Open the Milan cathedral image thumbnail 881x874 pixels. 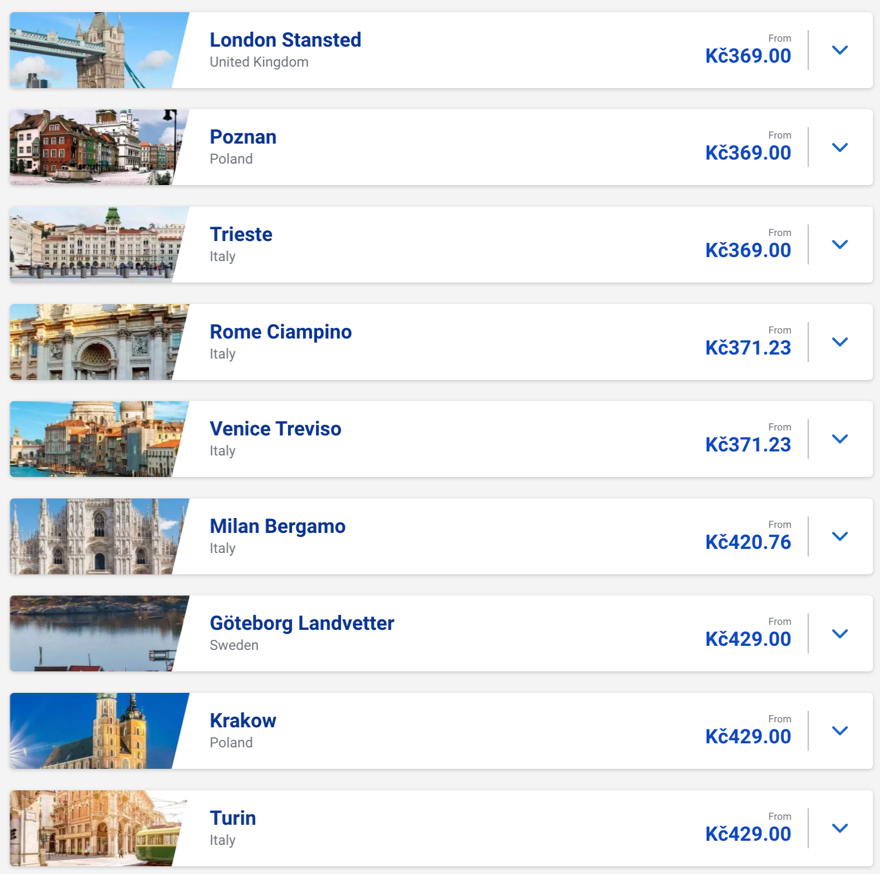97,536
